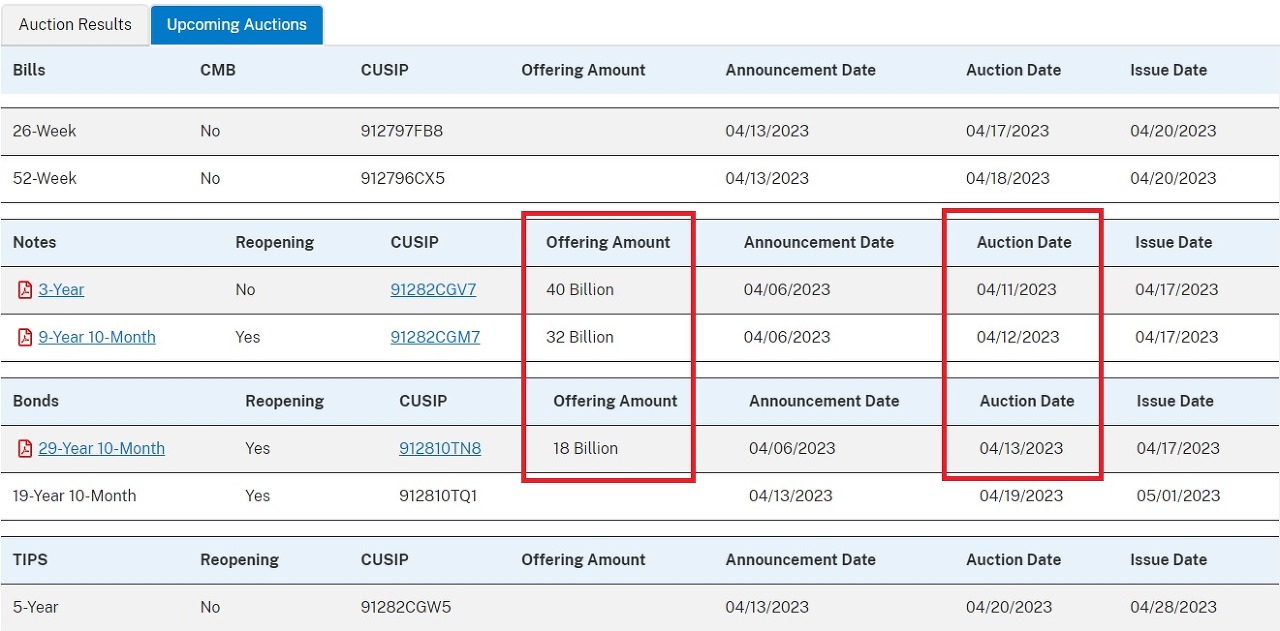
Task: Click the 5-Year TIPS row label
Action: (35, 607)
